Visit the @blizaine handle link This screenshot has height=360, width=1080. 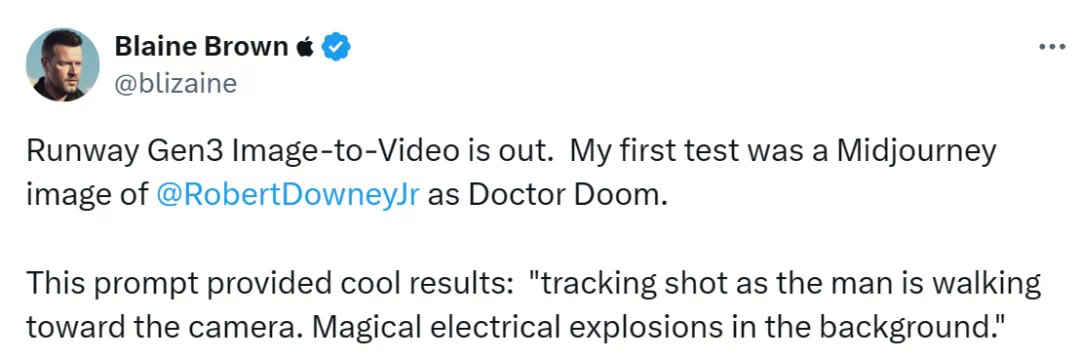point(175,84)
